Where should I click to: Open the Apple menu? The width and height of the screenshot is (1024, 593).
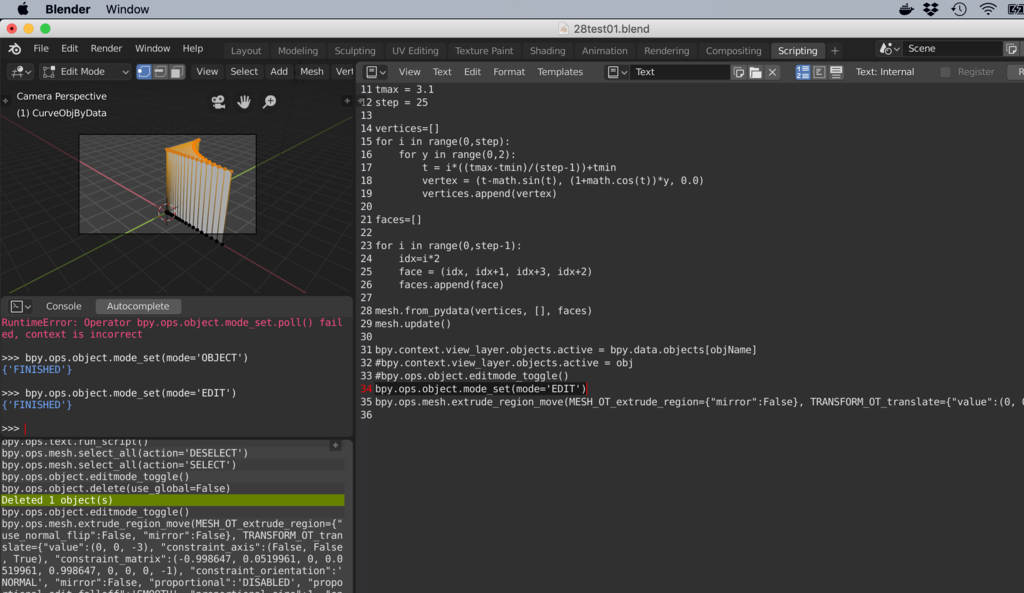(23, 9)
